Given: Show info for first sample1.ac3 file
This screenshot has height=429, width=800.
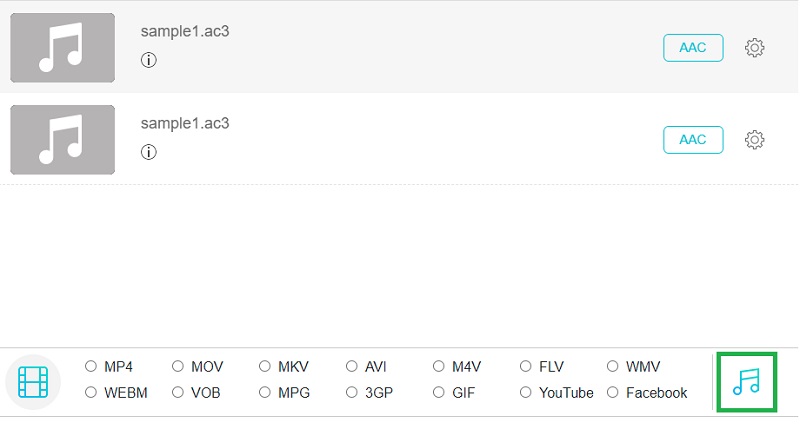Looking at the screenshot, I should [x=149, y=60].
